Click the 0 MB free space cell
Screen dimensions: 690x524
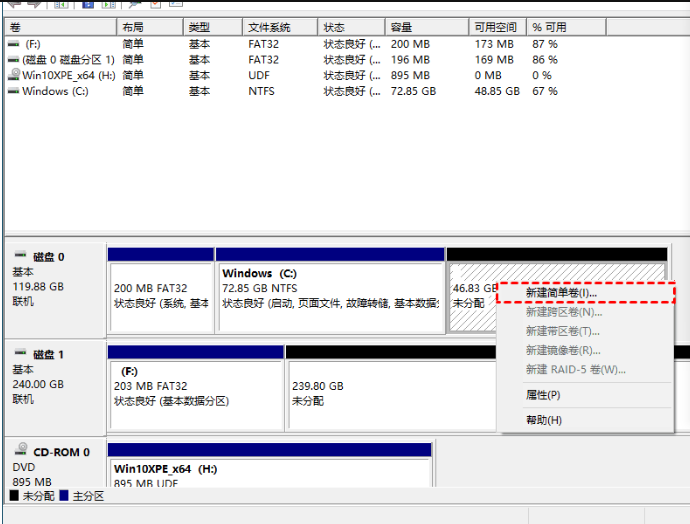click(x=488, y=75)
